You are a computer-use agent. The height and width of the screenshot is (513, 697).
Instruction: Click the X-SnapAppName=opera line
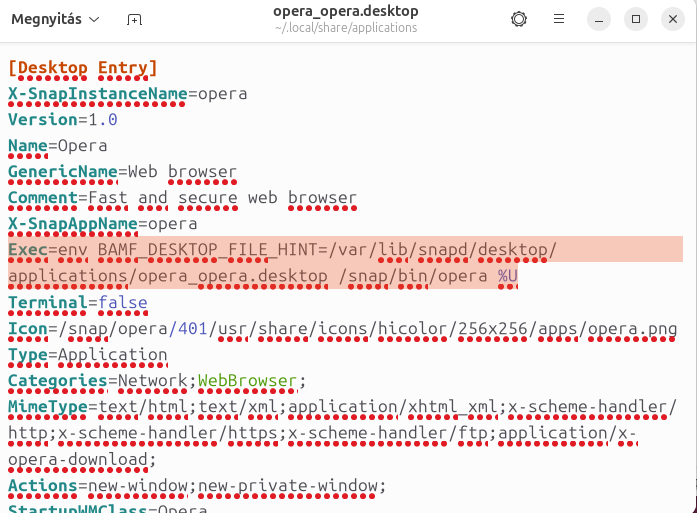103,224
